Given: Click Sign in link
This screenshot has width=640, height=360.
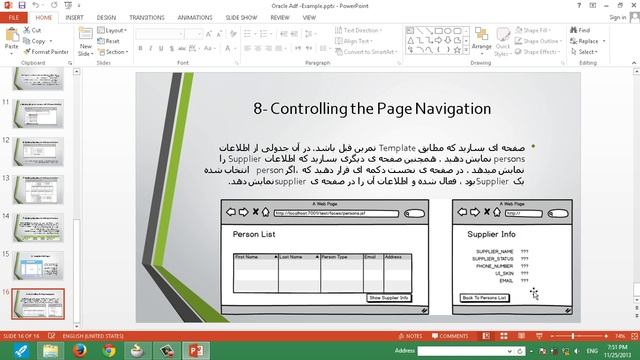Looking at the screenshot, I should point(618,18).
